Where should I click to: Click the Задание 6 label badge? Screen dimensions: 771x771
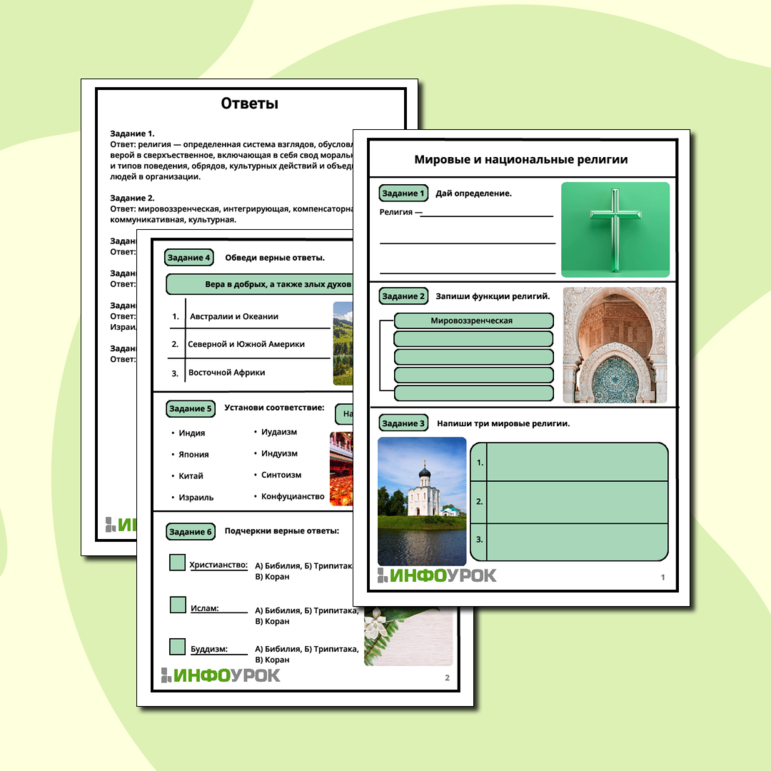(x=189, y=531)
